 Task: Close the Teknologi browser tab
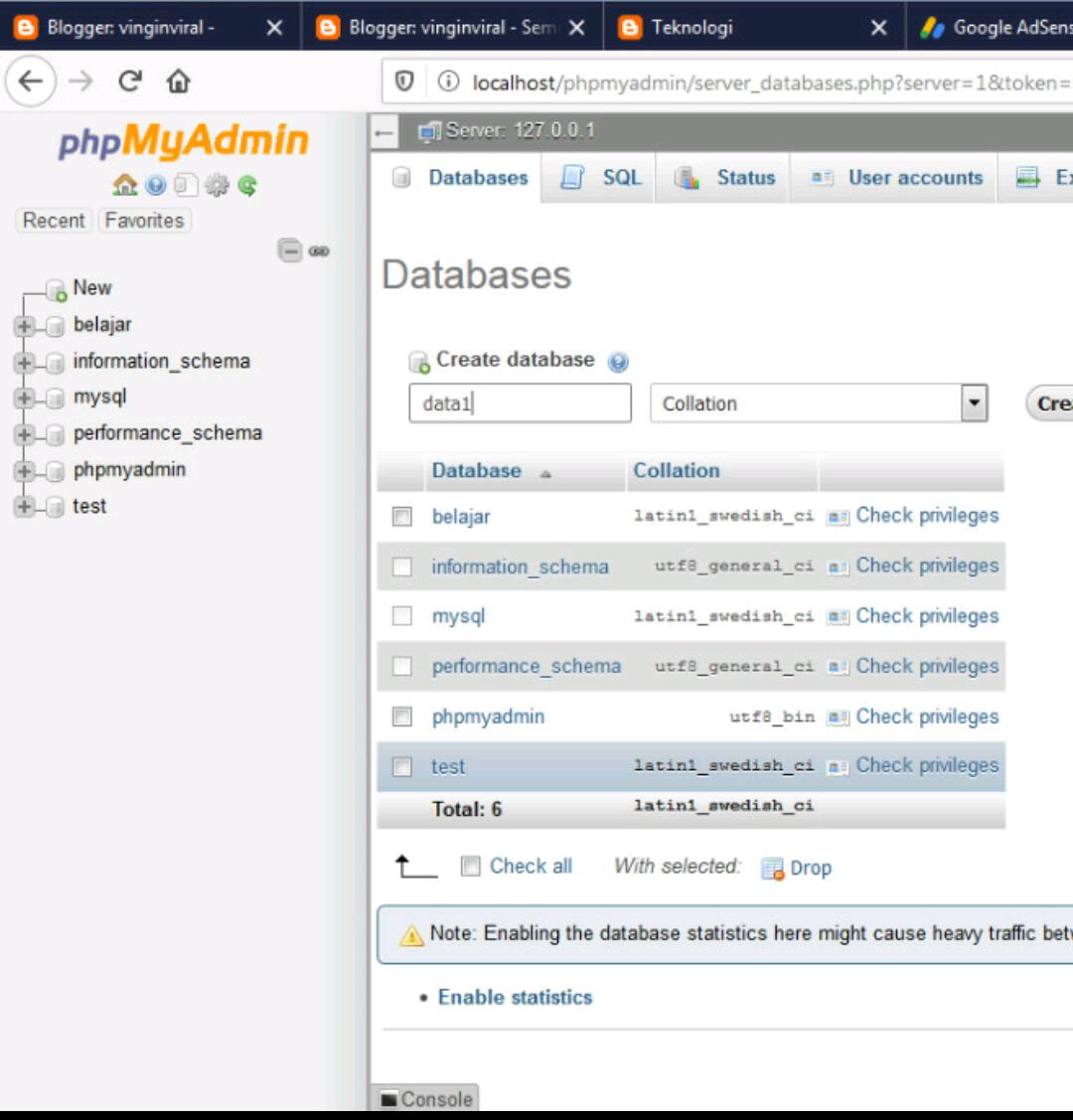[879, 28]
